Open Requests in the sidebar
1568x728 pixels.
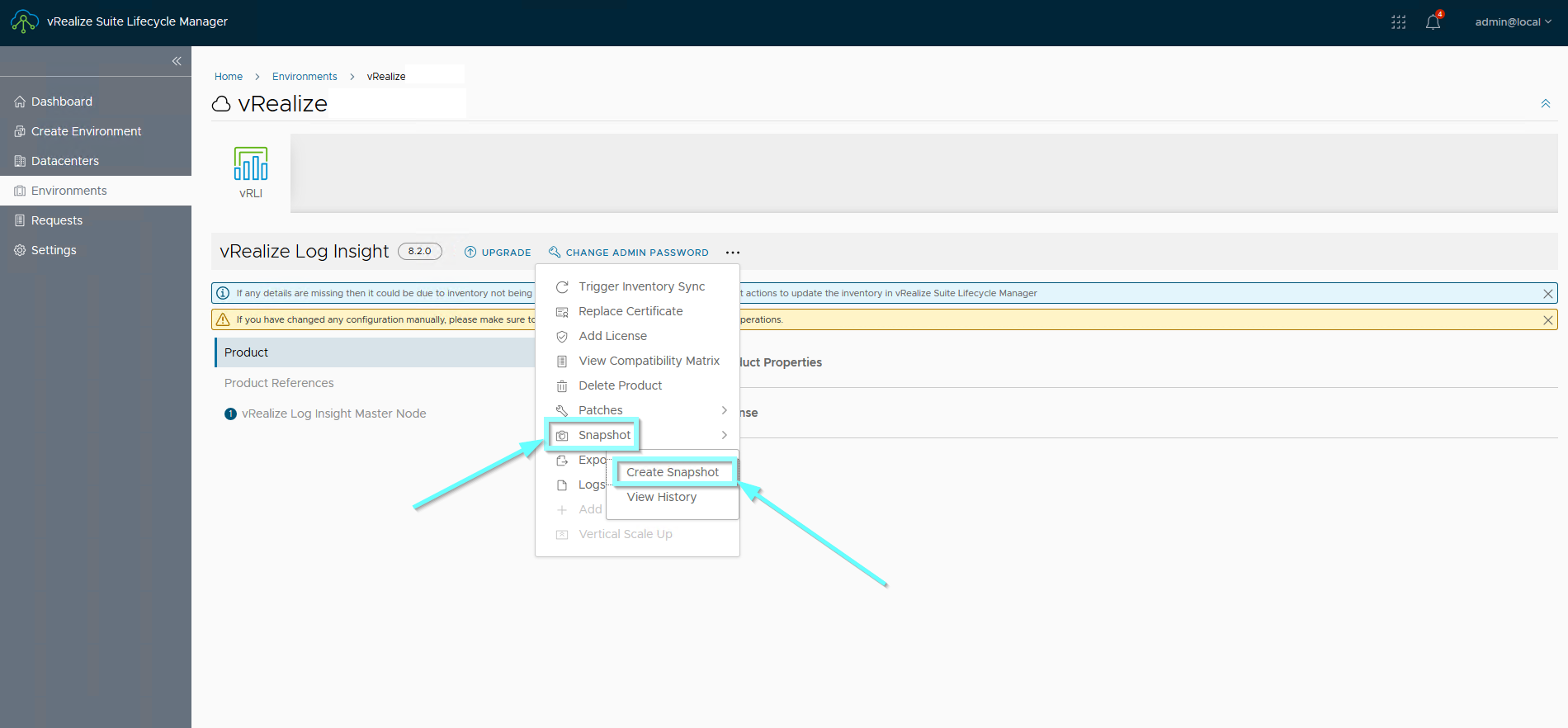96,220
